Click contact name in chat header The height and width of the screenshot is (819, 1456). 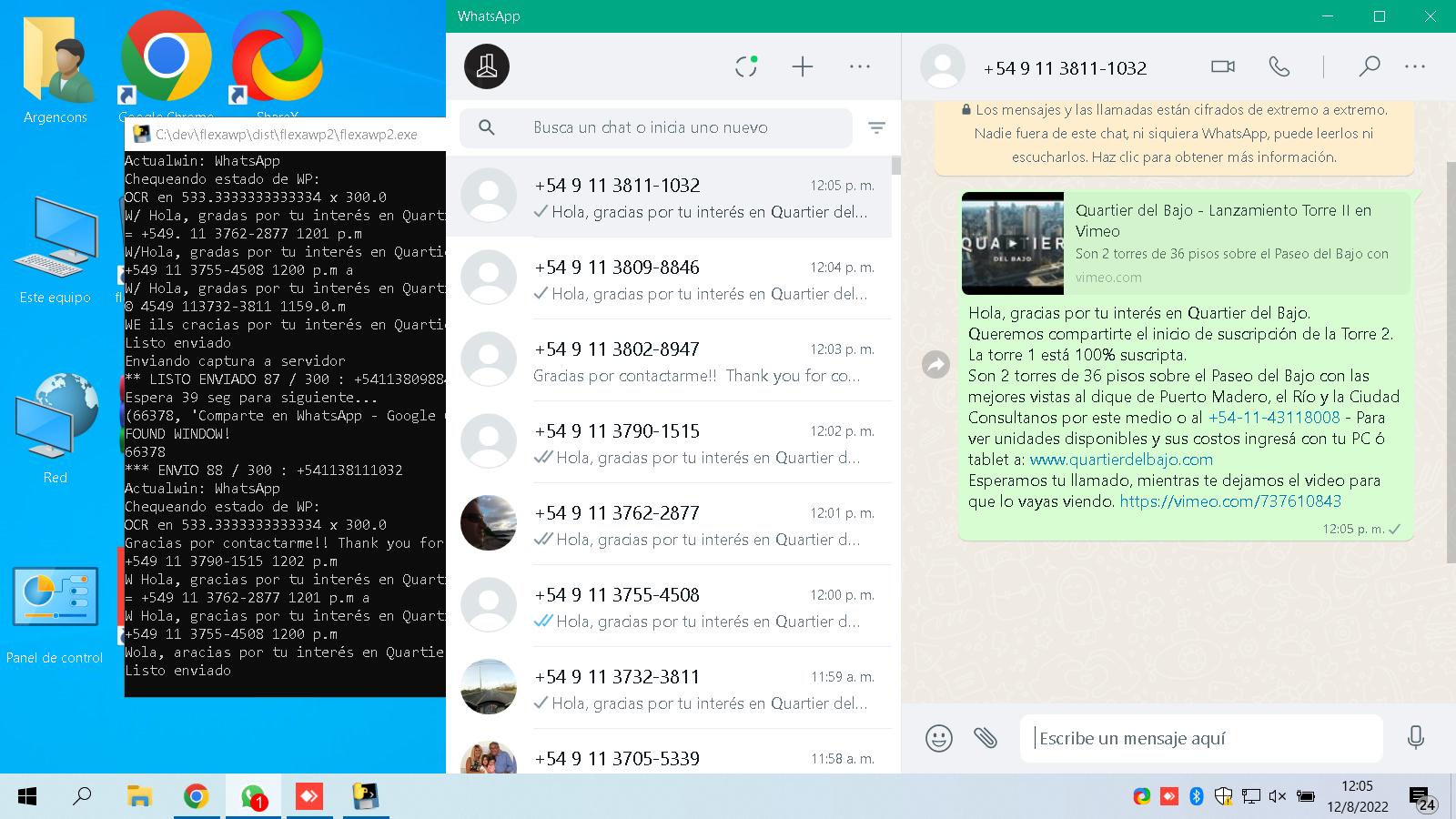tap(1065, 68)
